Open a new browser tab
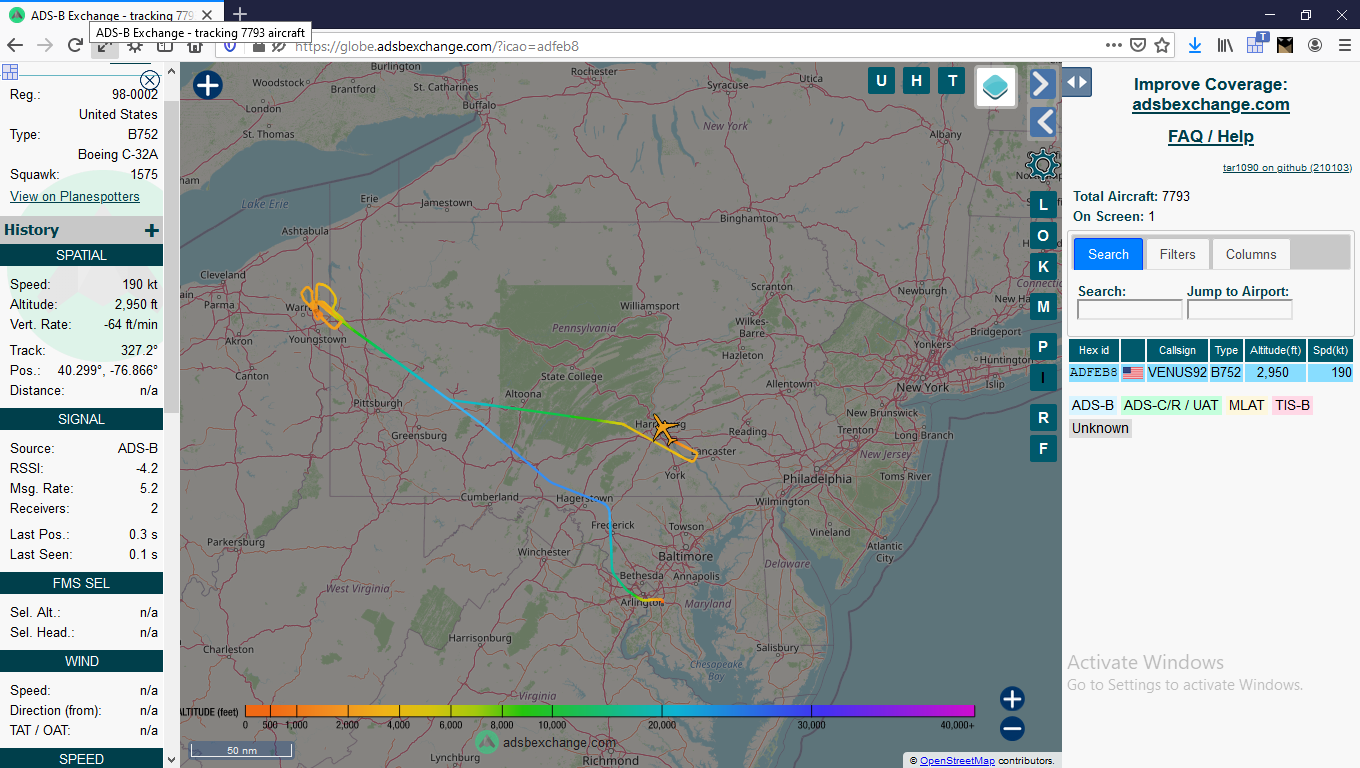Image resolution: width=1360 pixels, height=768 pixels. tap(240, 15)
